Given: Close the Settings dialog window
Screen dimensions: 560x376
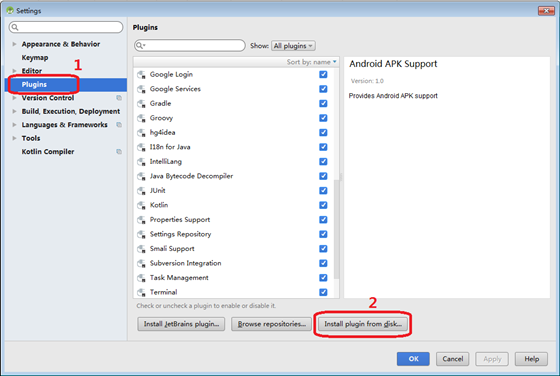Looking at the screenshot, I should click(x=546, y=11).
